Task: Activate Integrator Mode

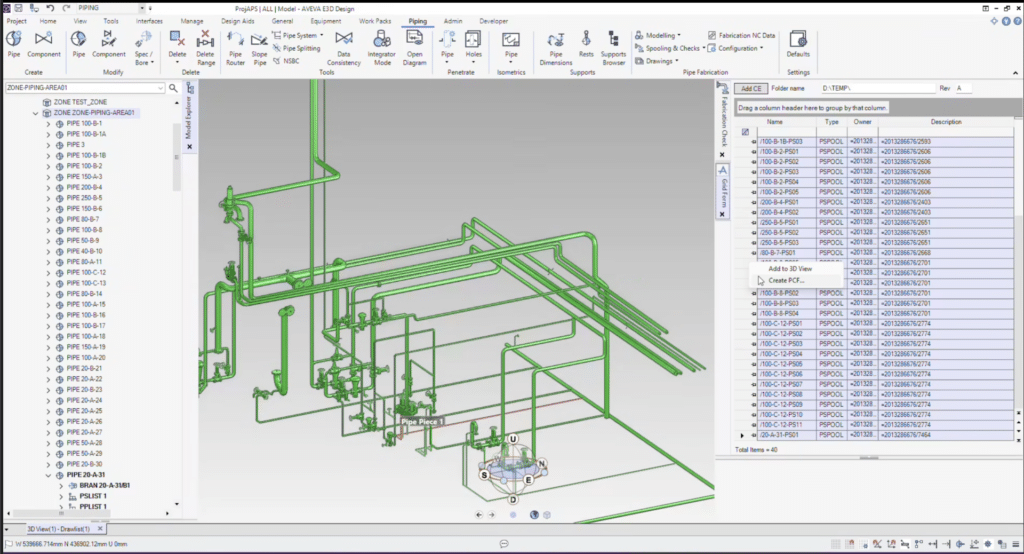Action: (382, 48)
